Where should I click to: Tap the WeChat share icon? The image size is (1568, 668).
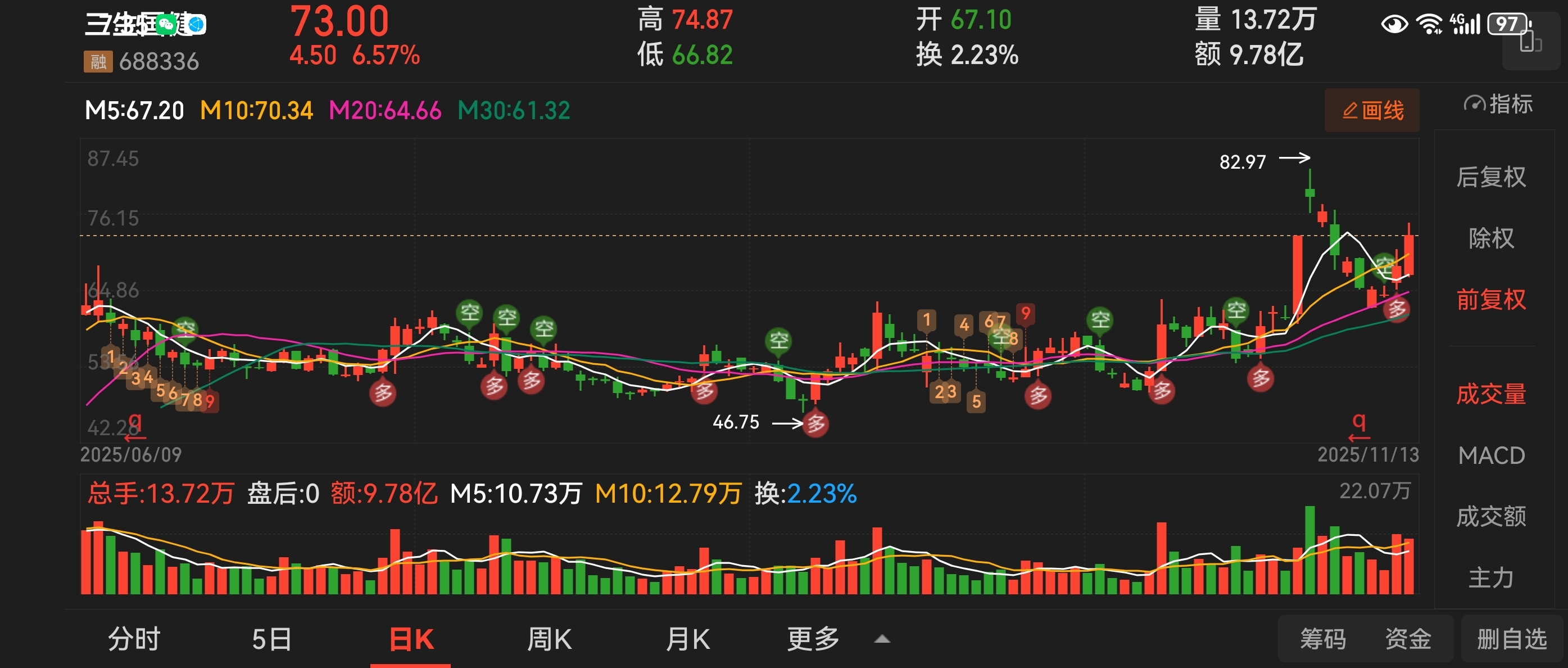tap(166, 24)
